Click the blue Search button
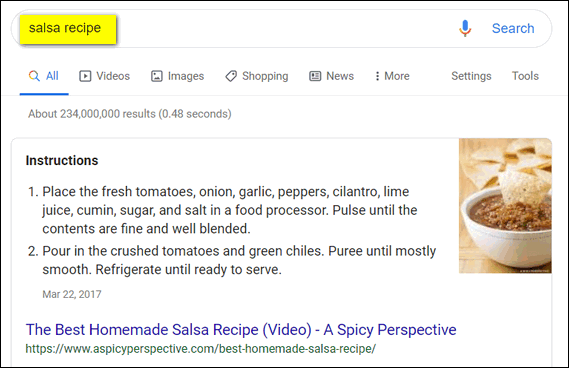 513,28
